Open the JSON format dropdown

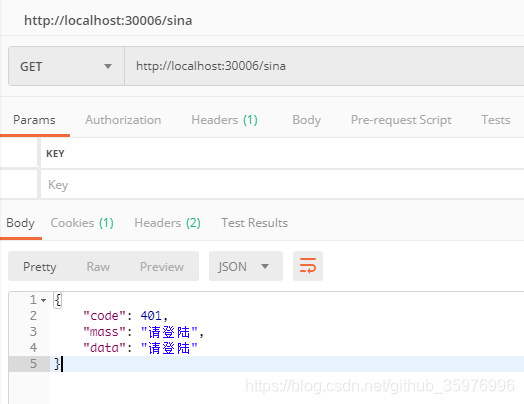[x=246, y=266]
